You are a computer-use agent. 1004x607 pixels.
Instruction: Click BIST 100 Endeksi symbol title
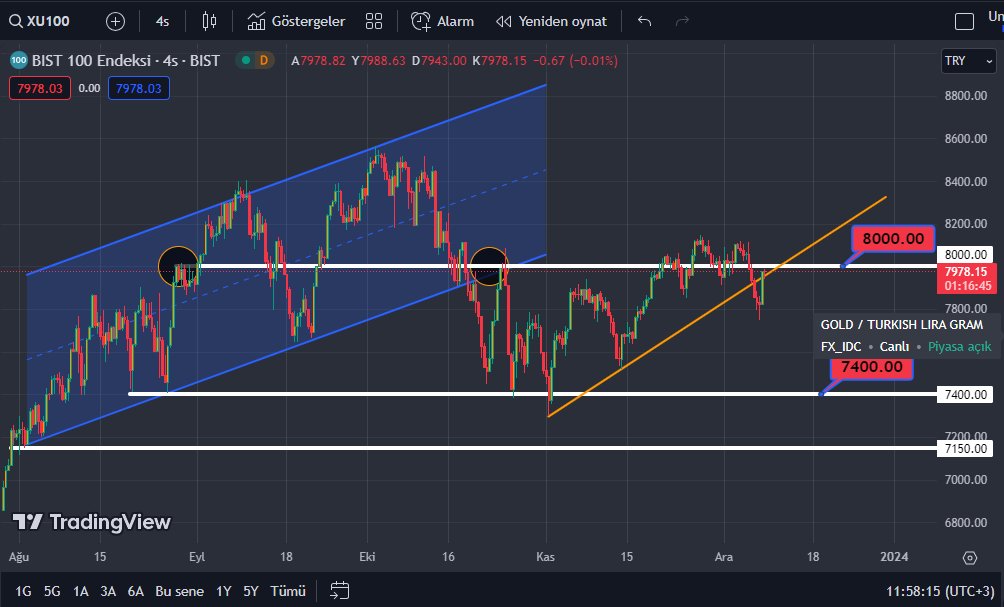pos(126,61)
